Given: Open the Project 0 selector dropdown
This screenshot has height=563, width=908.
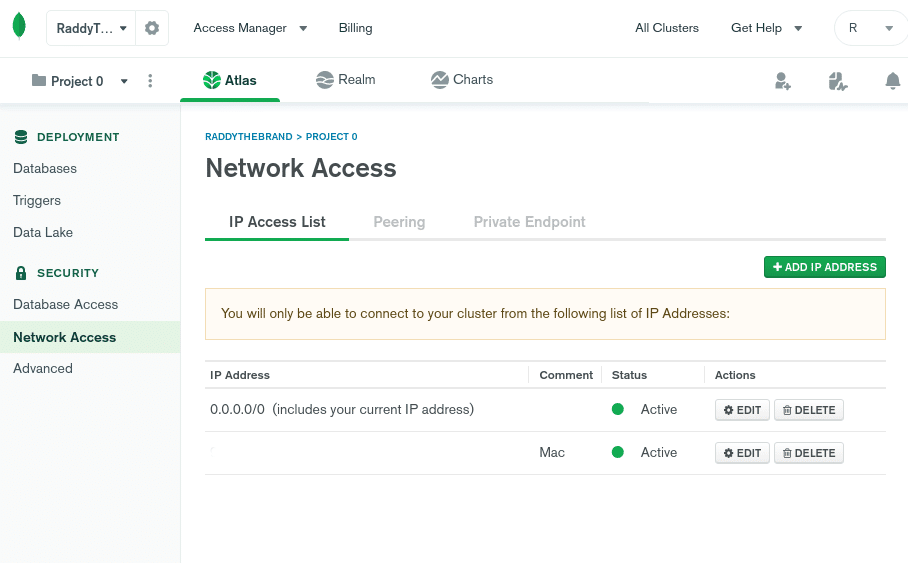Looking at the screenshot, I should click(80, 81).
